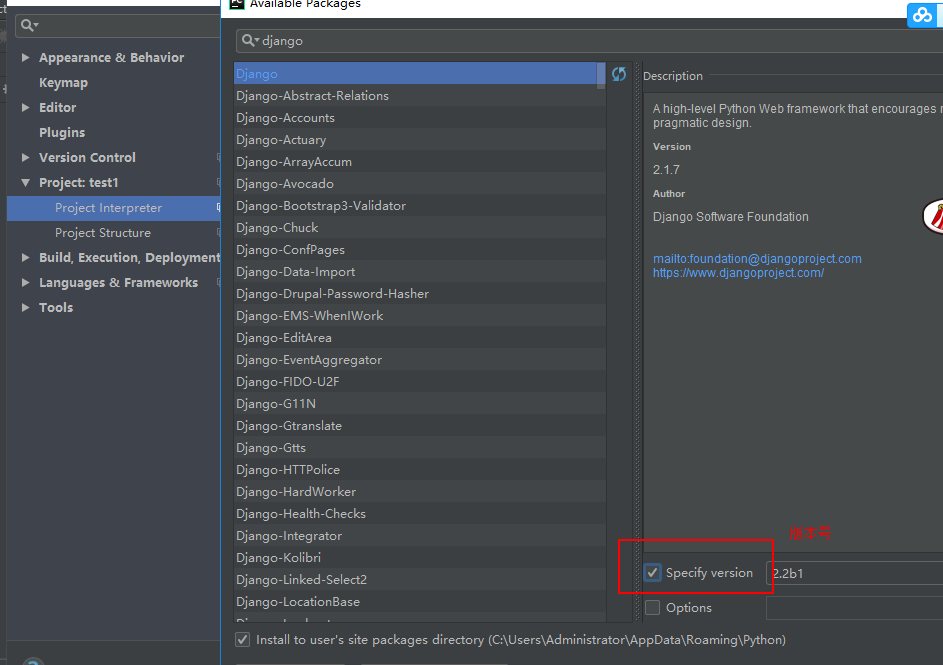Open the https://www.djangoproject.com/ link
Screen dimensions: 943x665
pos(739,273)
